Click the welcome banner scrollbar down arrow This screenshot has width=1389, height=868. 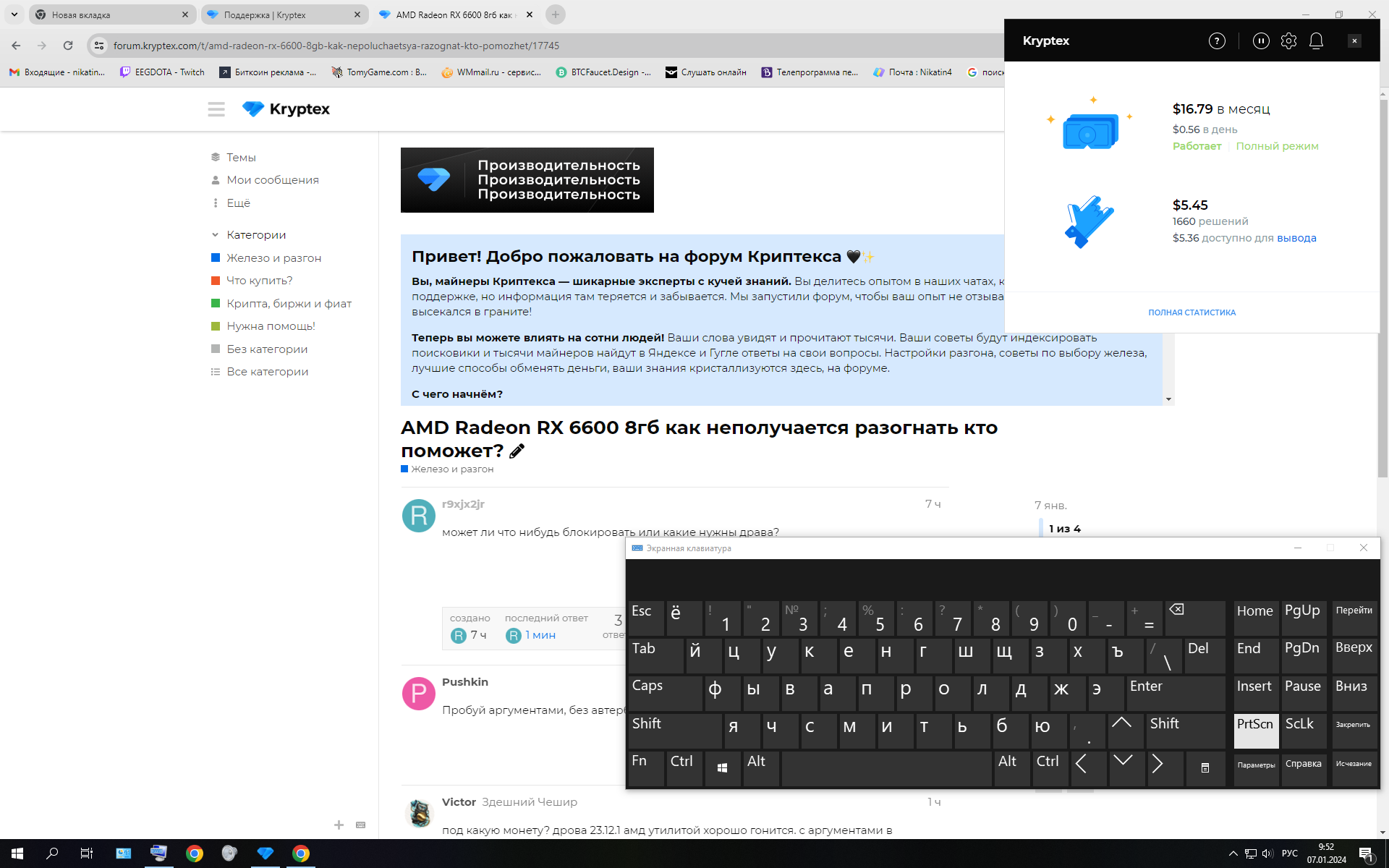click(x=1168, y=399)
